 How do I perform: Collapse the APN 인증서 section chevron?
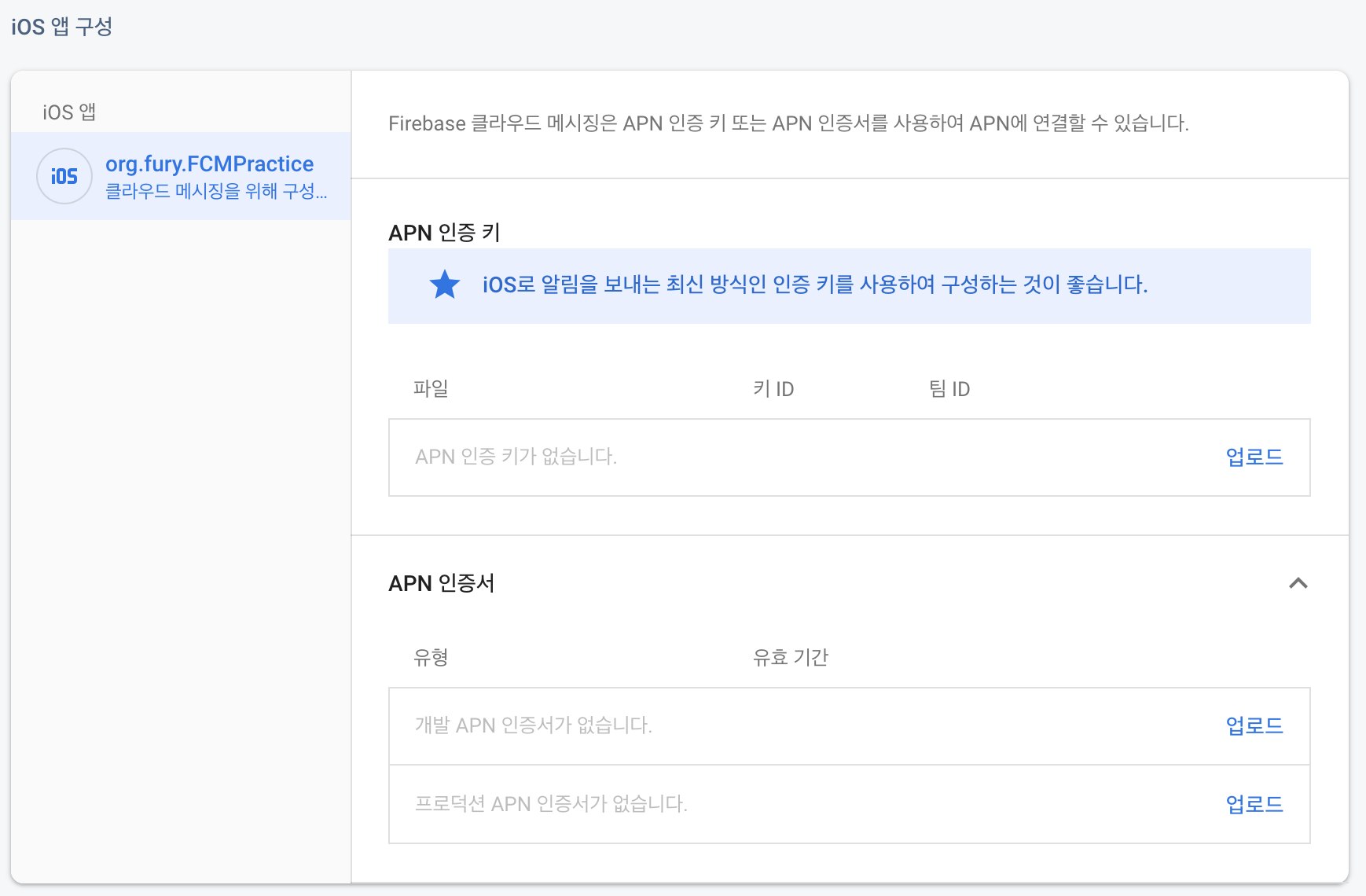coord(1298,583)
